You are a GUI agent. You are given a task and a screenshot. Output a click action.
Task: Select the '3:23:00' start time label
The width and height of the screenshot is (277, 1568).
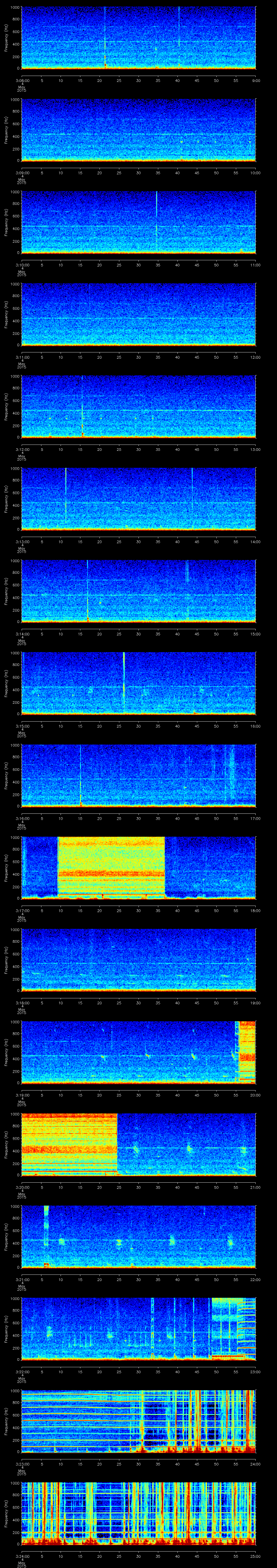(22, 1464)
